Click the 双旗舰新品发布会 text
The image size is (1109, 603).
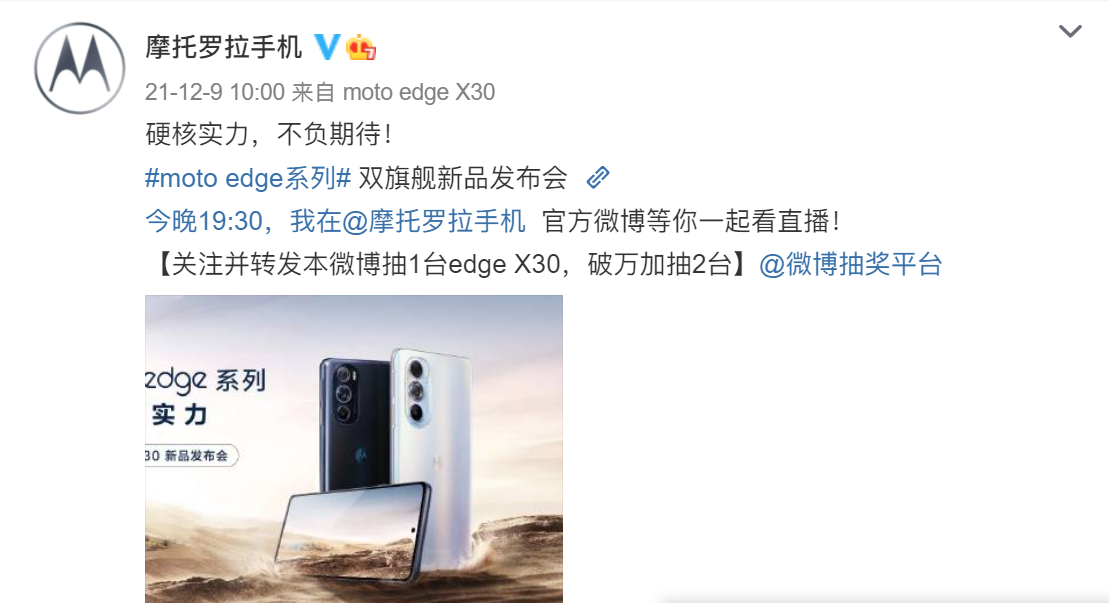[463, 177]
